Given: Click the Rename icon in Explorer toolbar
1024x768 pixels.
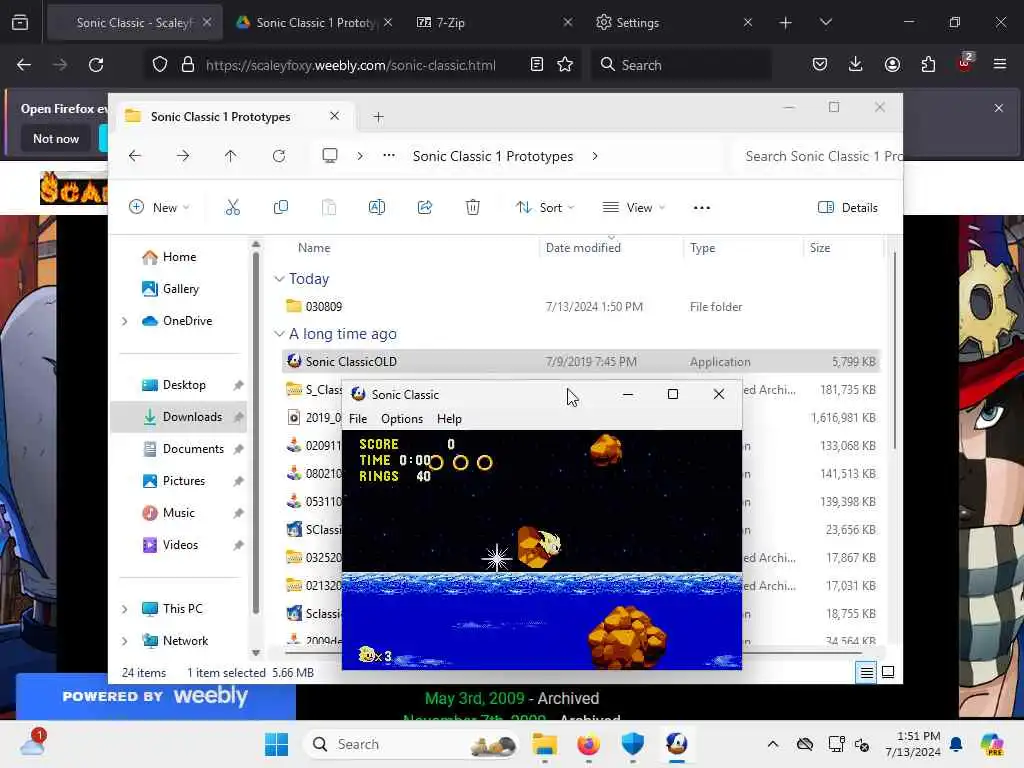Looking at the screenshot, I should pos(377,208).
